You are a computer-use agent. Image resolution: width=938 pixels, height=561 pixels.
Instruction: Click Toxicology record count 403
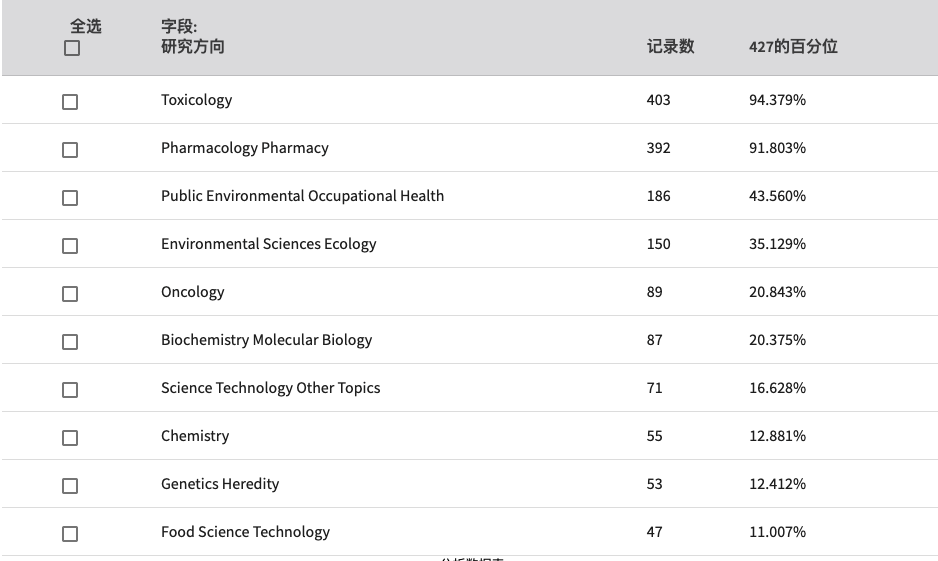[658, 100]
